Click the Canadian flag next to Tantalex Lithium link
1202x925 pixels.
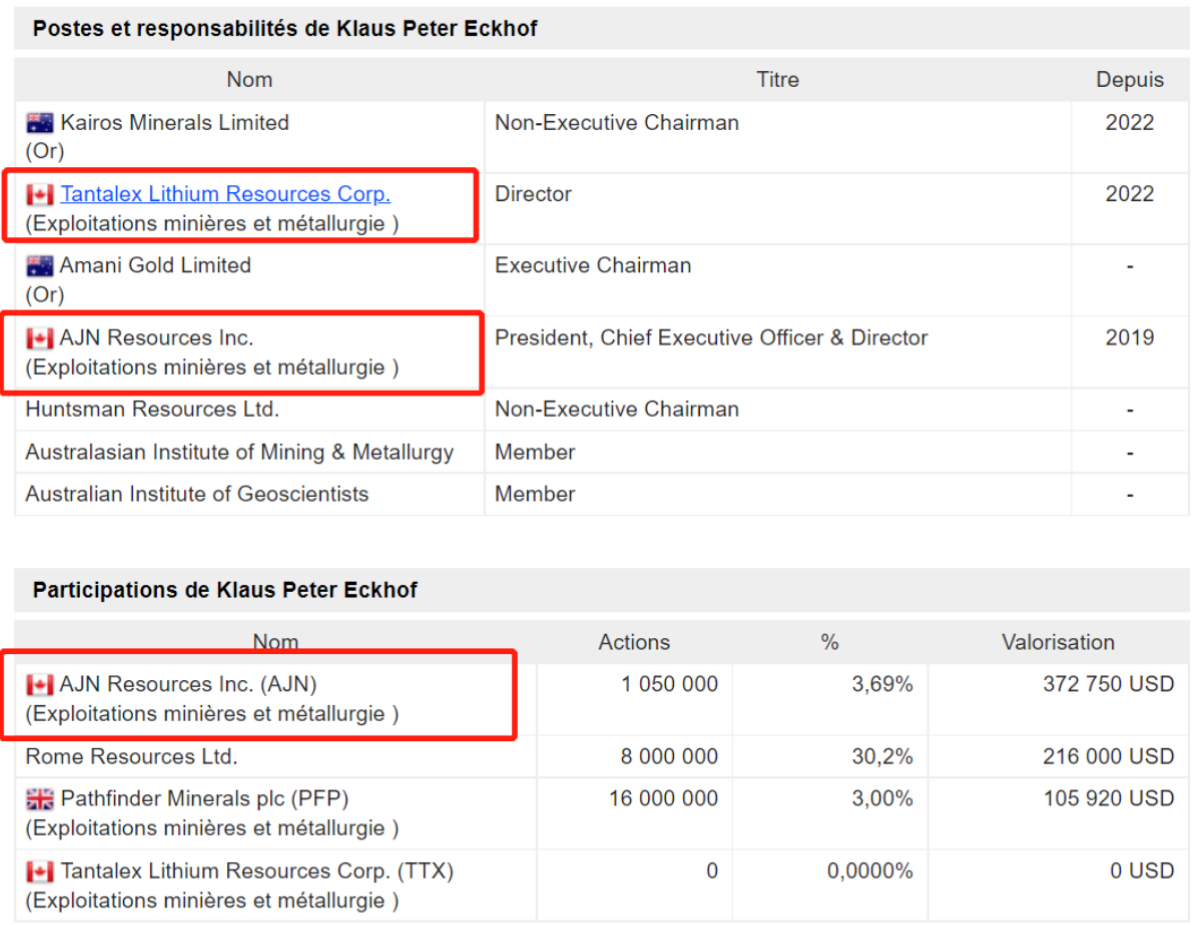pyautogui.click(x=40, y=195)
